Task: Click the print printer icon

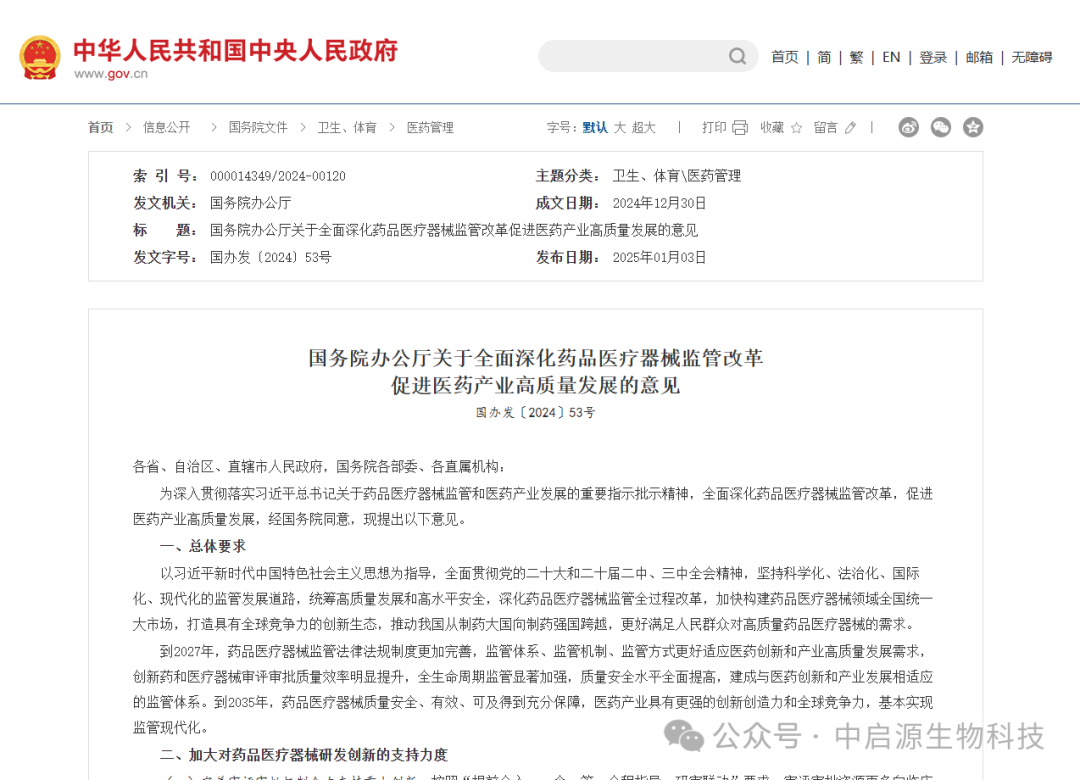Action: tap(740, 128)
